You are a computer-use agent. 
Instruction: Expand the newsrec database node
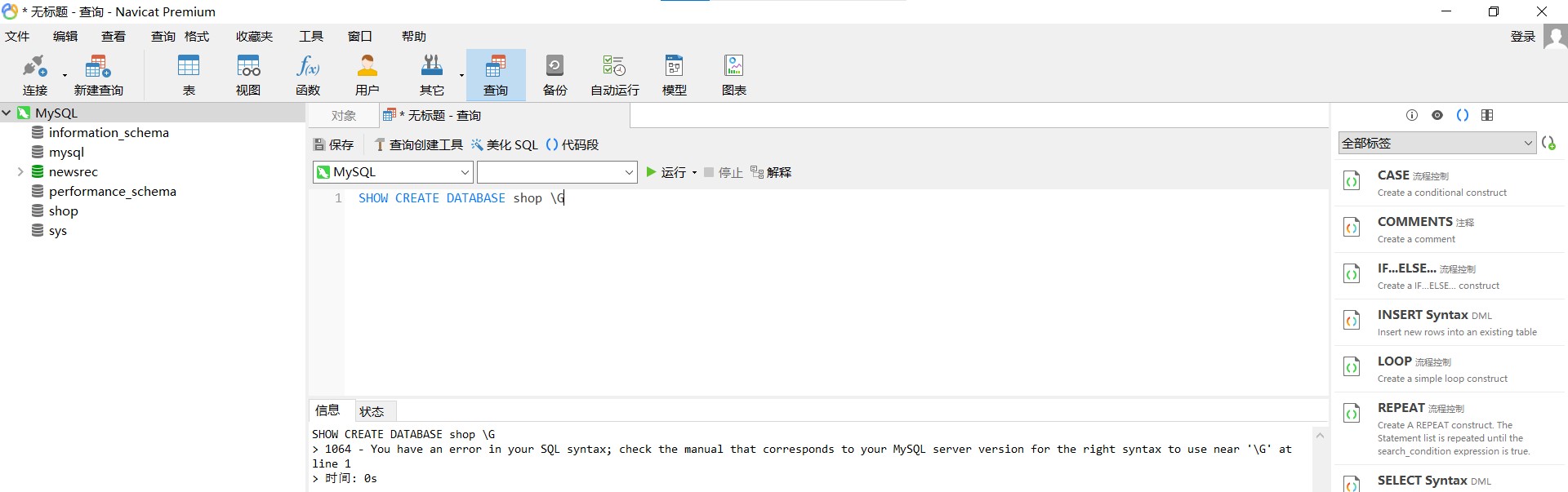(20, 172)
